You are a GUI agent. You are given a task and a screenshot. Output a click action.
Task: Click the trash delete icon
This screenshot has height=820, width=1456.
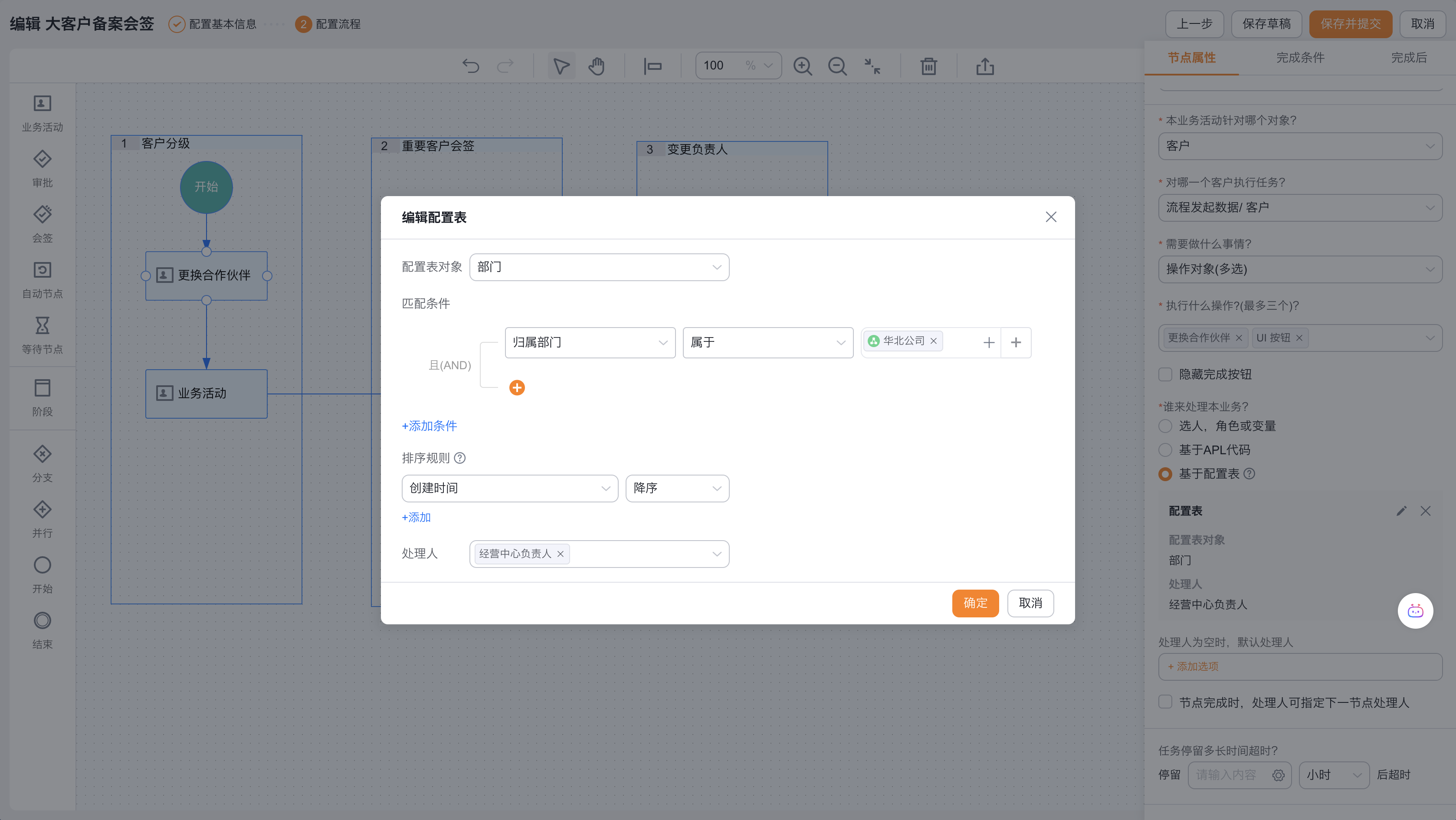[928, 66]
